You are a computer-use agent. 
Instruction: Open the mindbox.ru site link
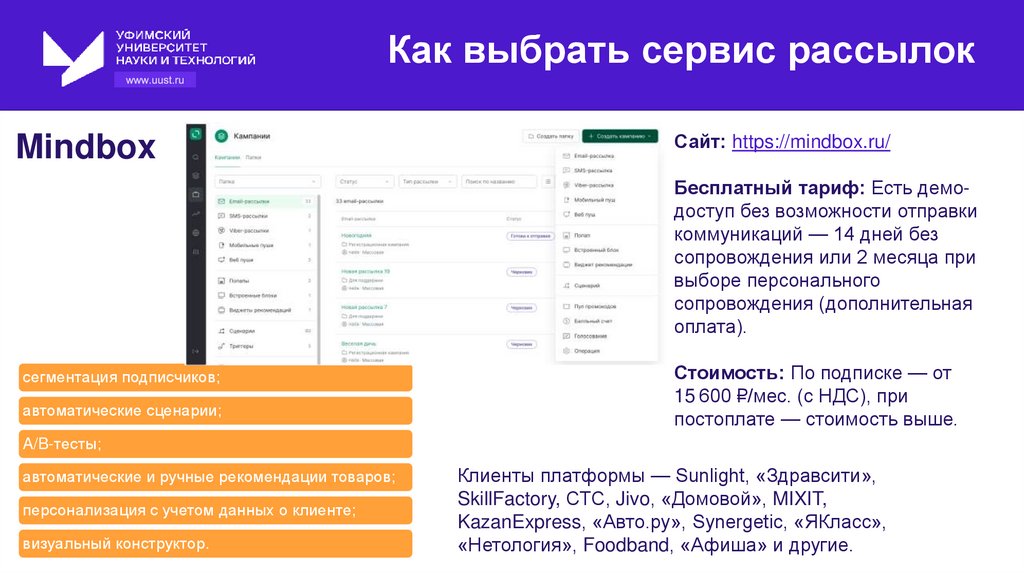click(810, 142)
